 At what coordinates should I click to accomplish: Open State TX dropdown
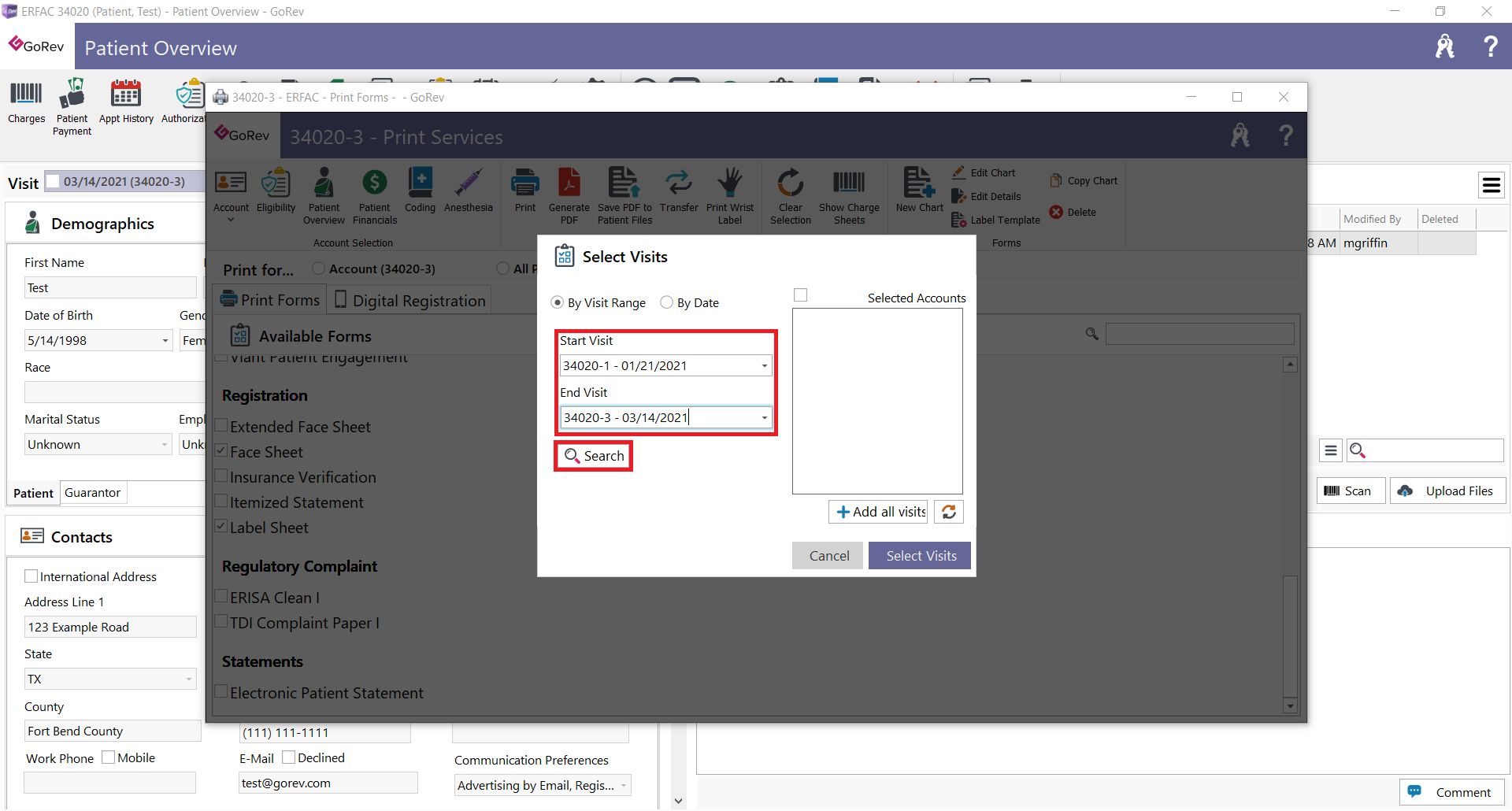(x=189, y=679)
